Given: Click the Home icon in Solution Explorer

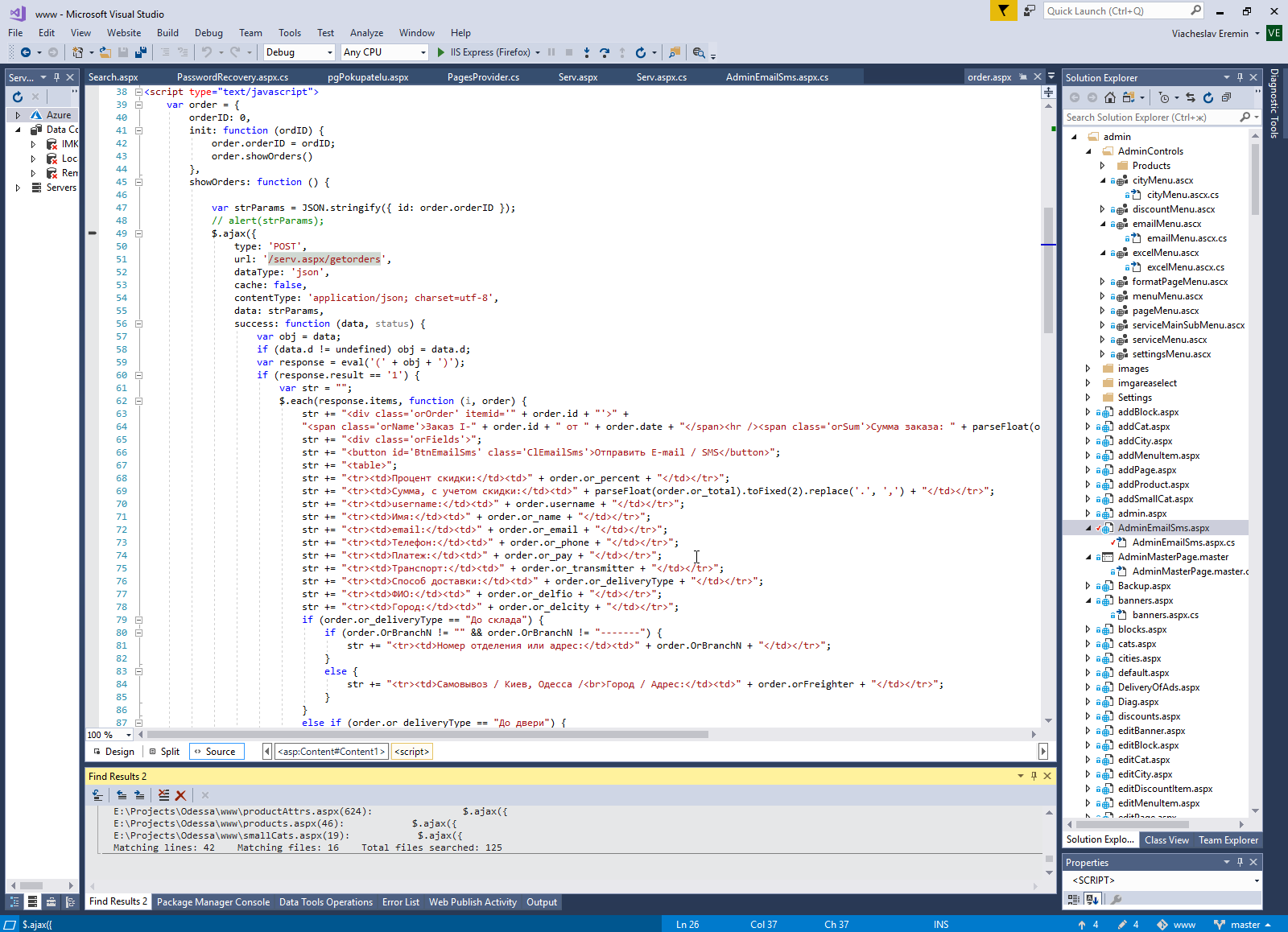Looking at the screenshot, I should 1110,97.
